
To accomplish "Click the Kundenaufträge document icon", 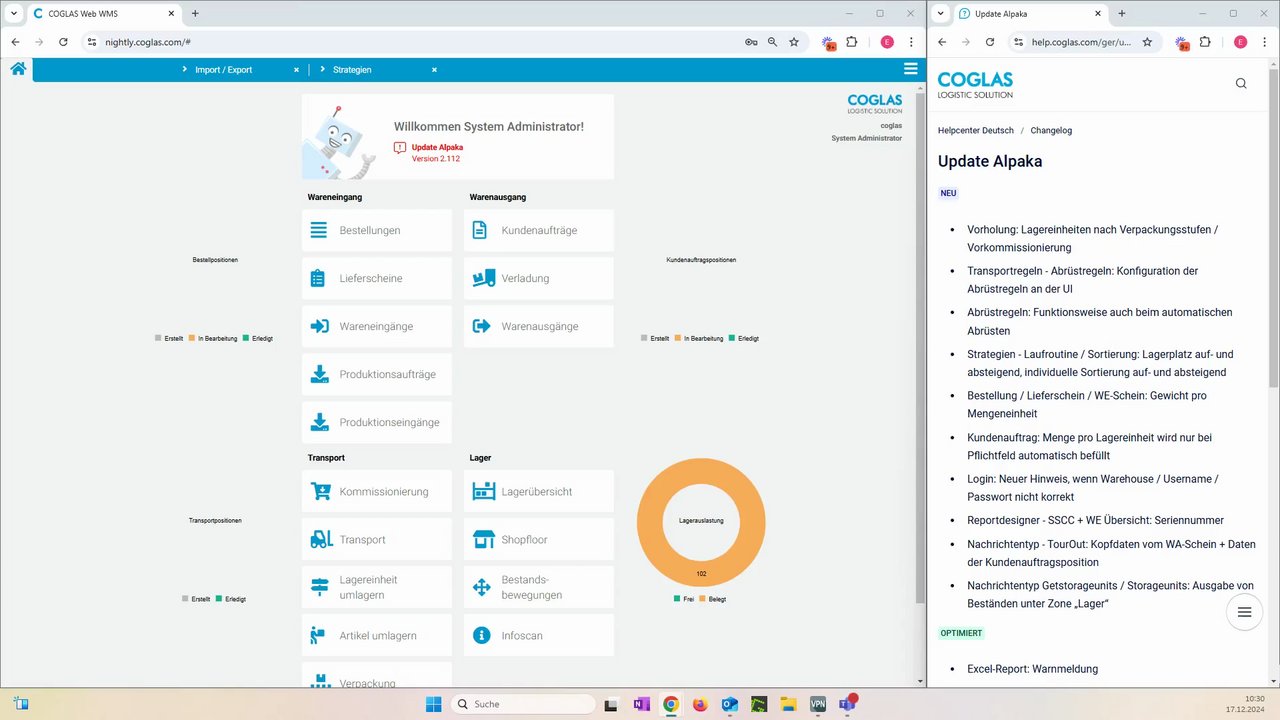I will tap(480, 230).
